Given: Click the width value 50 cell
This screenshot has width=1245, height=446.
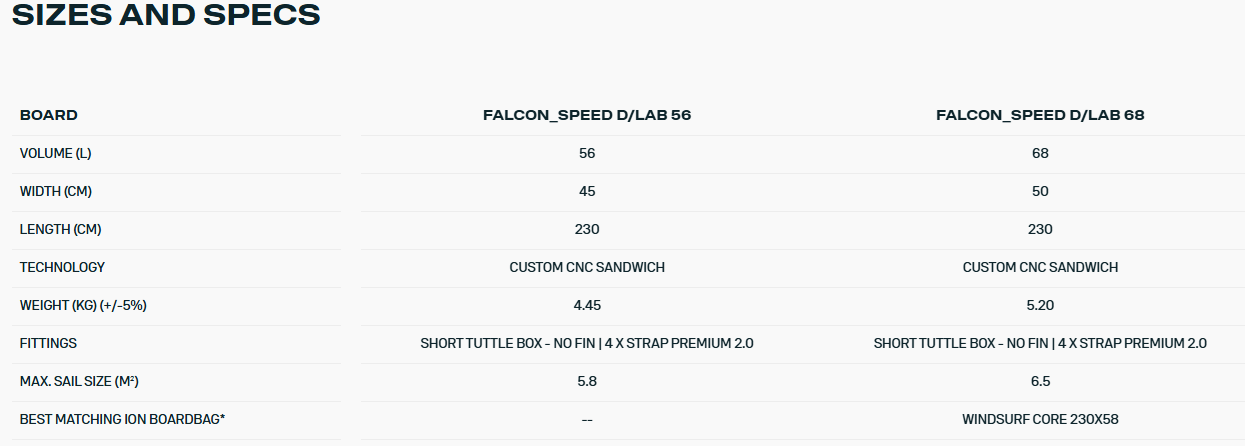Looking at the screenshot, I should (x=1040, y=191).
